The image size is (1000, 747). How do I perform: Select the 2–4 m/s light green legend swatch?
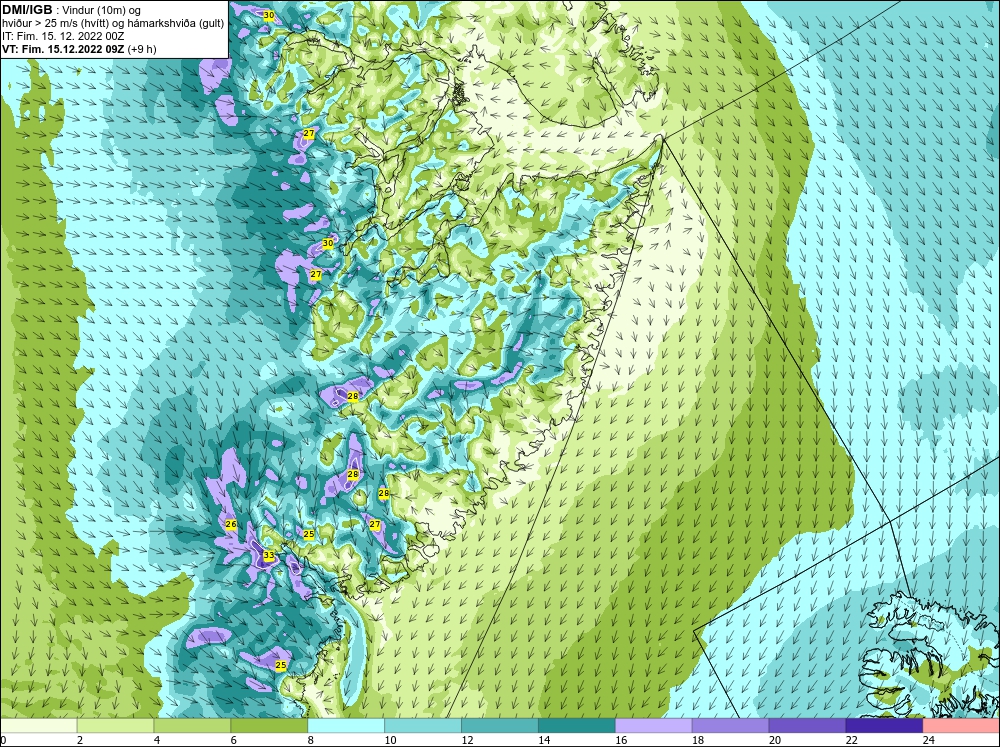[x=115, y=726]
